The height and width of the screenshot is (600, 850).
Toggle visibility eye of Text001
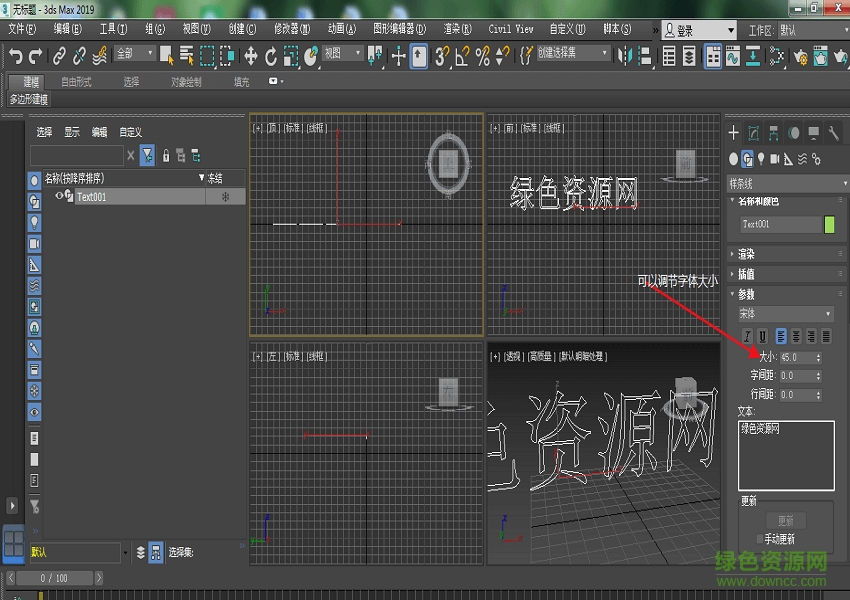click(x=59, y=197)
